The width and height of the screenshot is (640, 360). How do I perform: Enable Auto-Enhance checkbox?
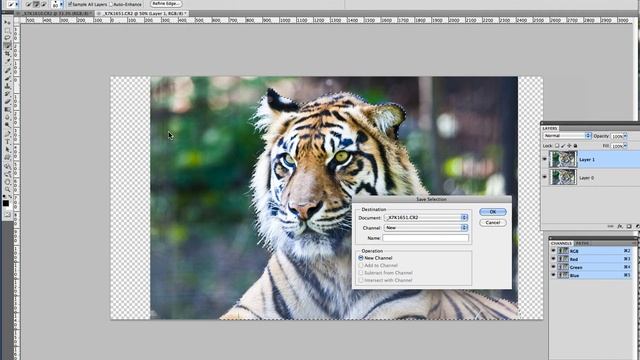(x=111, y=4)
